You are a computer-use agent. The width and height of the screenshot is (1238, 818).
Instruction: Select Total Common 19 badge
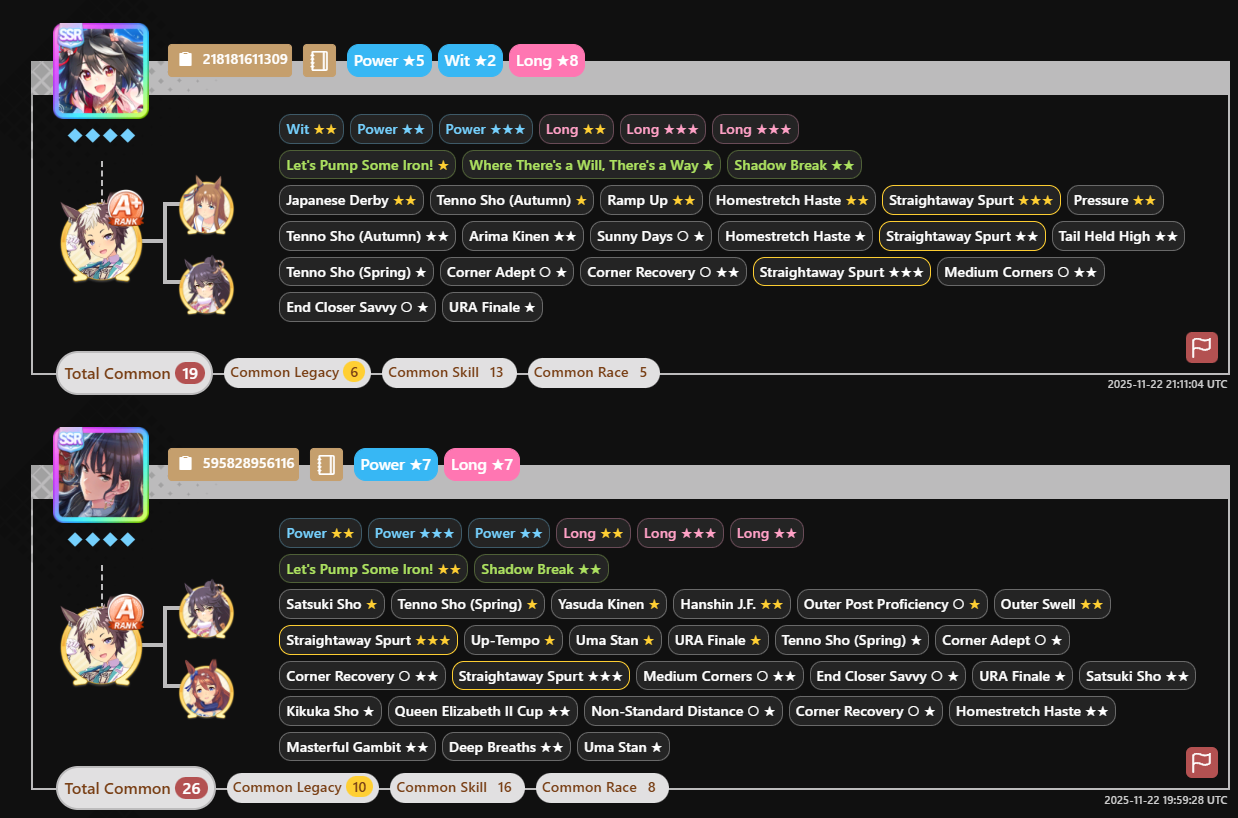coord(134,373)
